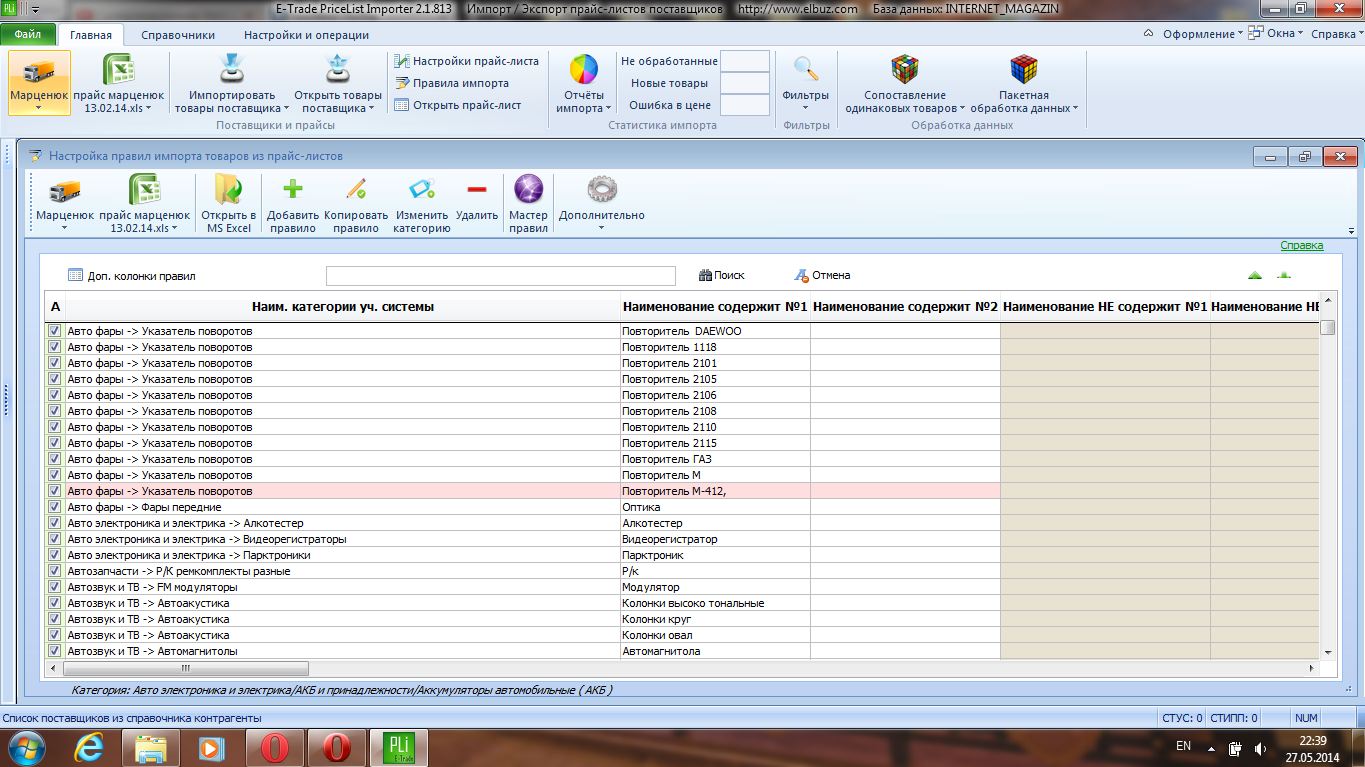Viewport: 1365px width, 767px height.
Task: Open Windows Media Player from the taskbar
Action: click(212, 747)
